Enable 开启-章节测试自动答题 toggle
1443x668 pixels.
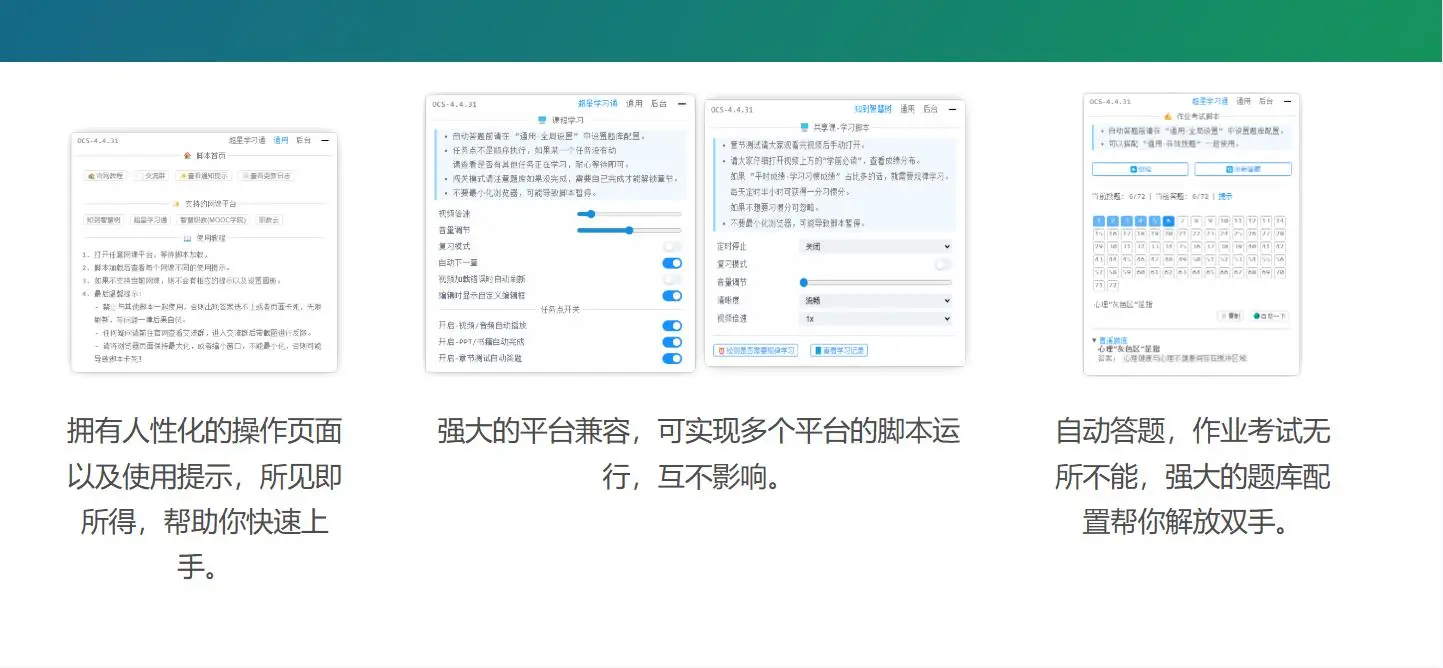point(672,356)
